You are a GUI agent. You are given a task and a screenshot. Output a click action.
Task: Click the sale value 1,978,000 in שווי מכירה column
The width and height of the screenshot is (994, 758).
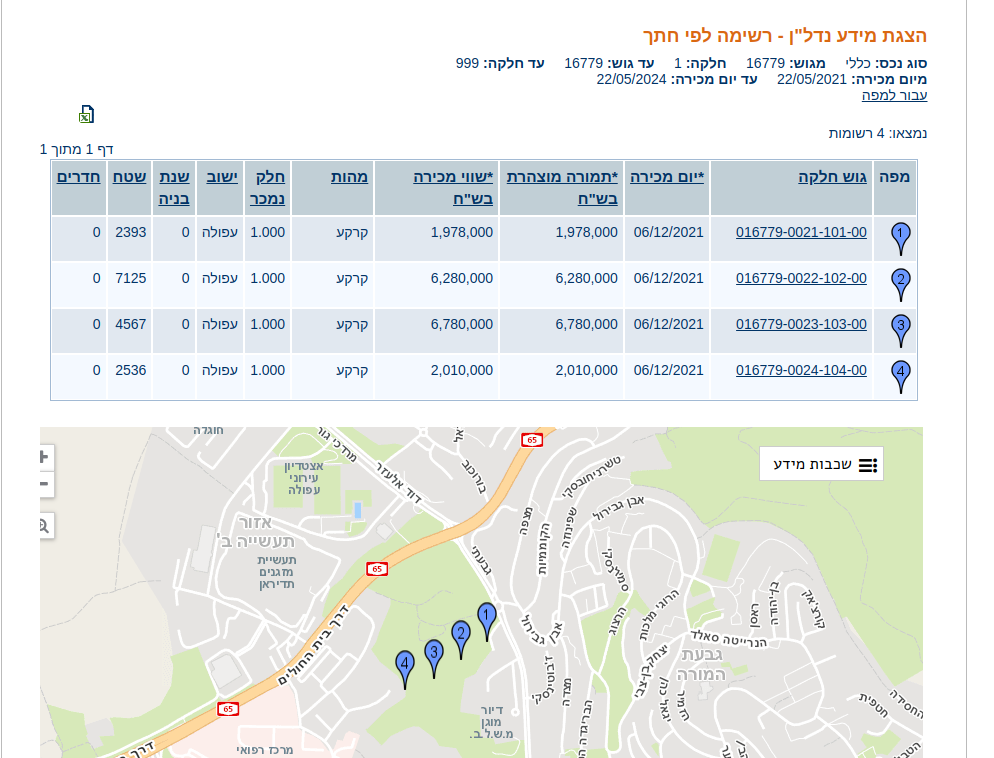coord(462,232)
